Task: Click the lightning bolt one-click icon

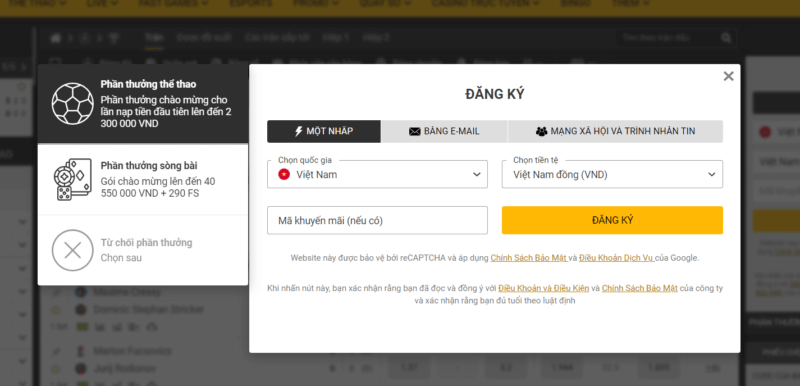Action: tap(299, 132)
